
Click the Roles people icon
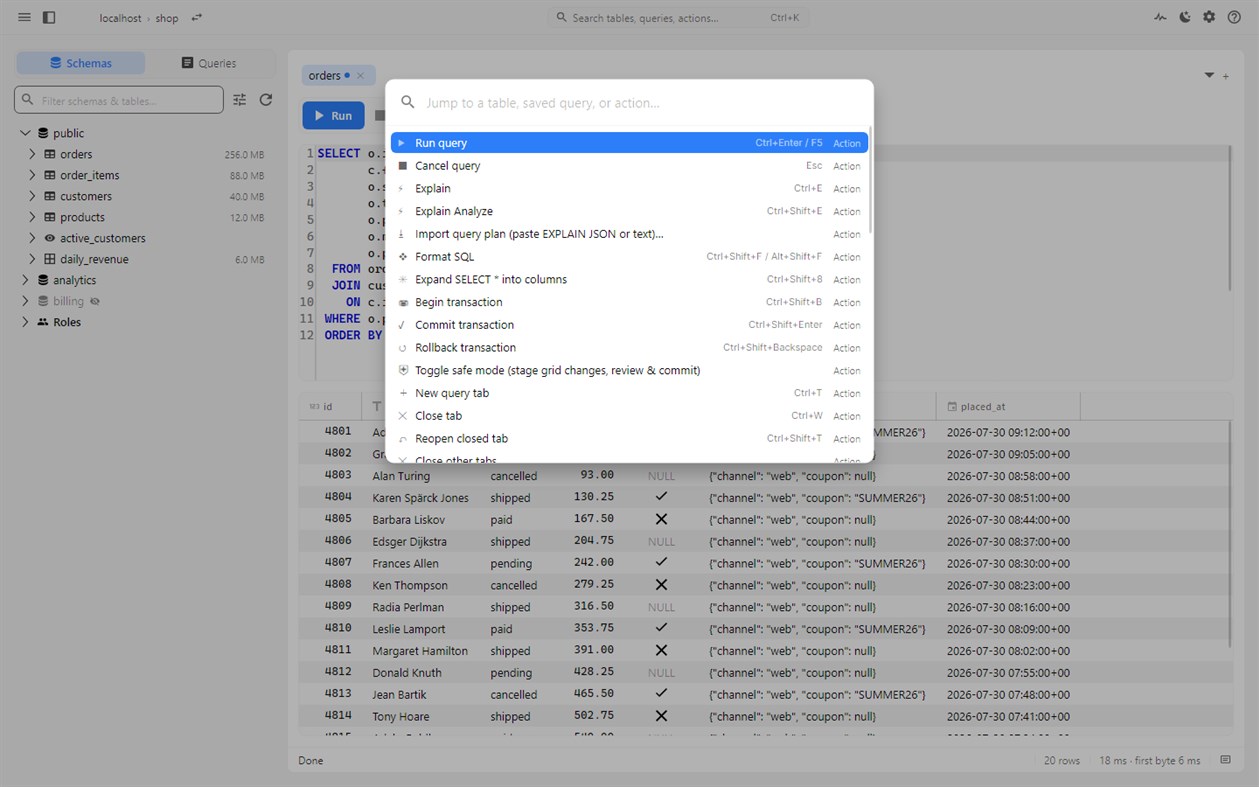point(43,322)
